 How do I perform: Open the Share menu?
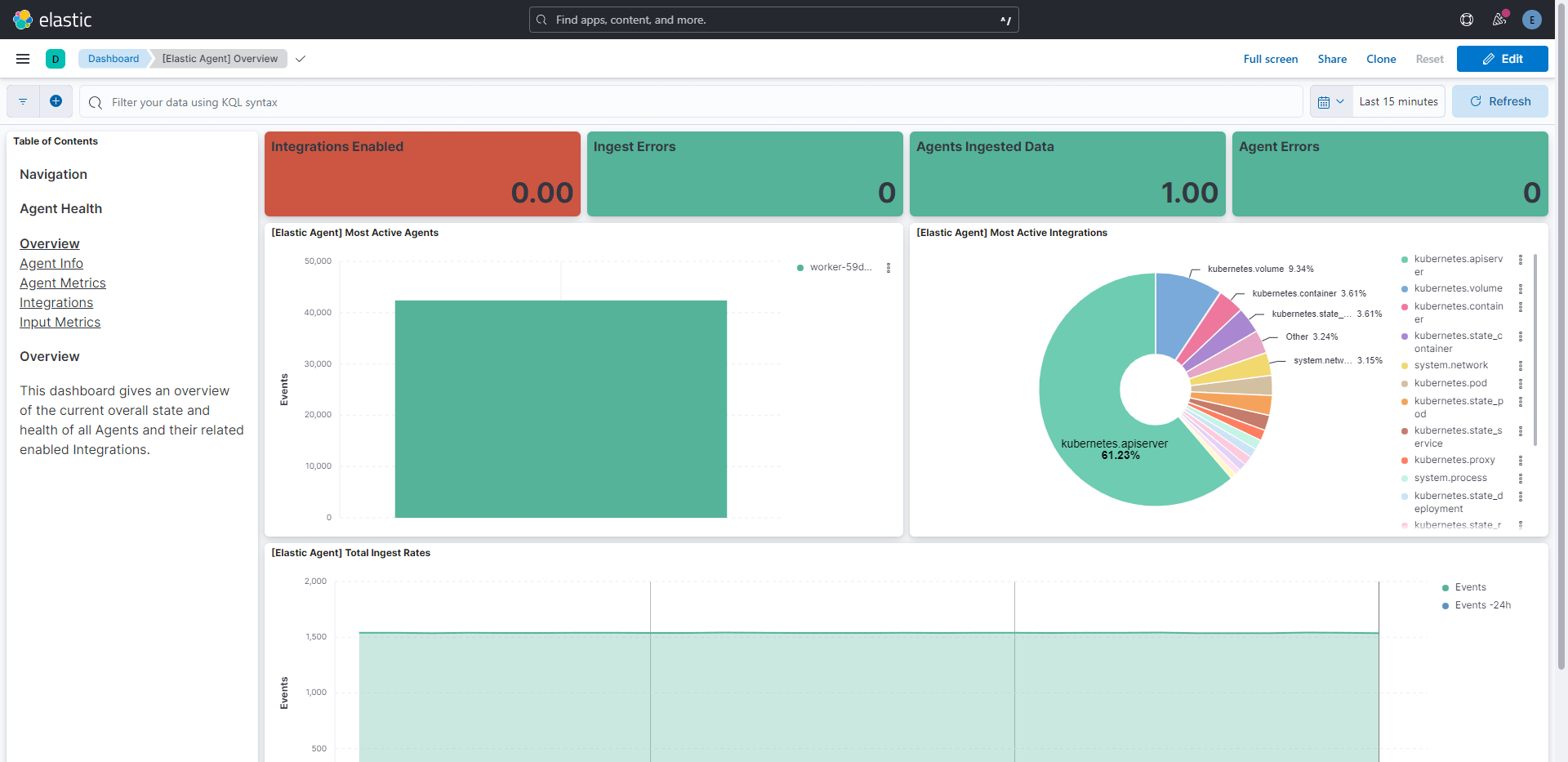click(x=1332, y=59)
